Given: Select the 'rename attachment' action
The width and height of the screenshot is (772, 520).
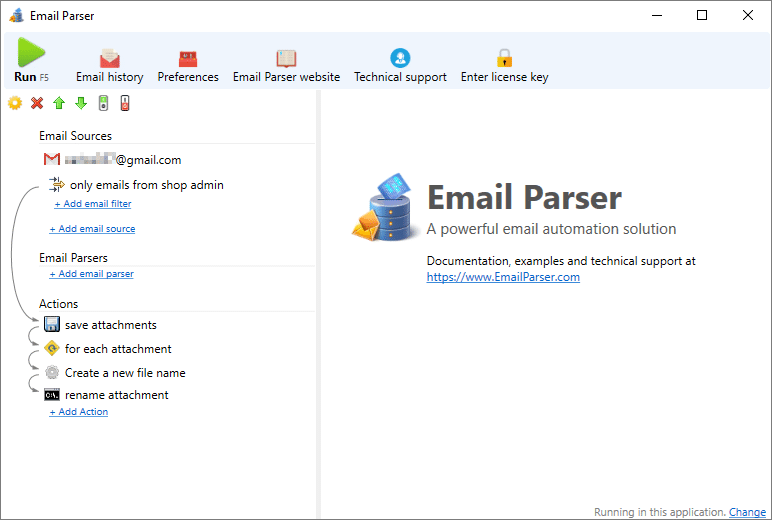Looking at the screenshot, I should coord(116,395).
